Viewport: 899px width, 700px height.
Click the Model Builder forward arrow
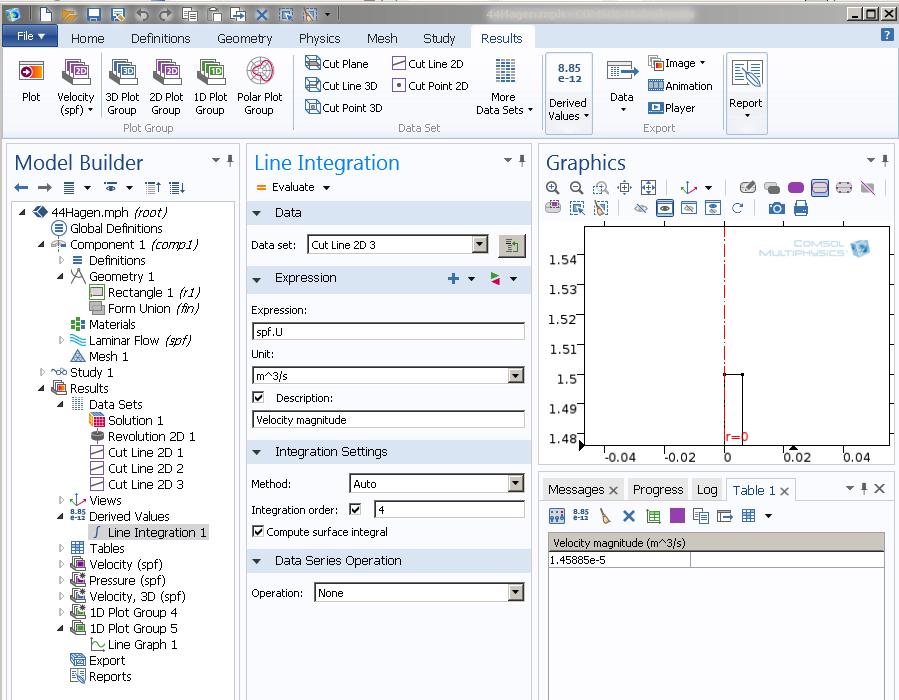45,187
